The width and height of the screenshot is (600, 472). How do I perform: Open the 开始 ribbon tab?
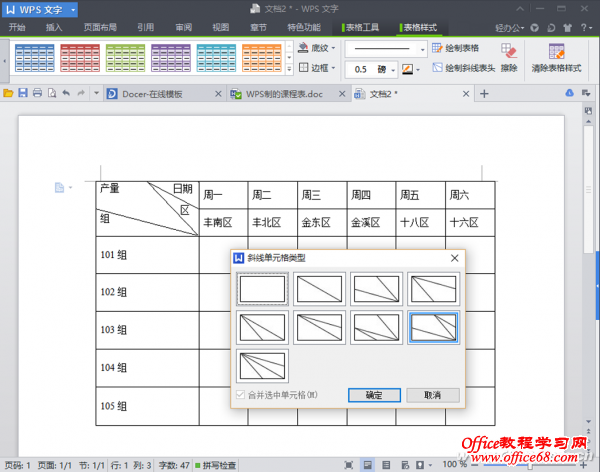point(17,28)
